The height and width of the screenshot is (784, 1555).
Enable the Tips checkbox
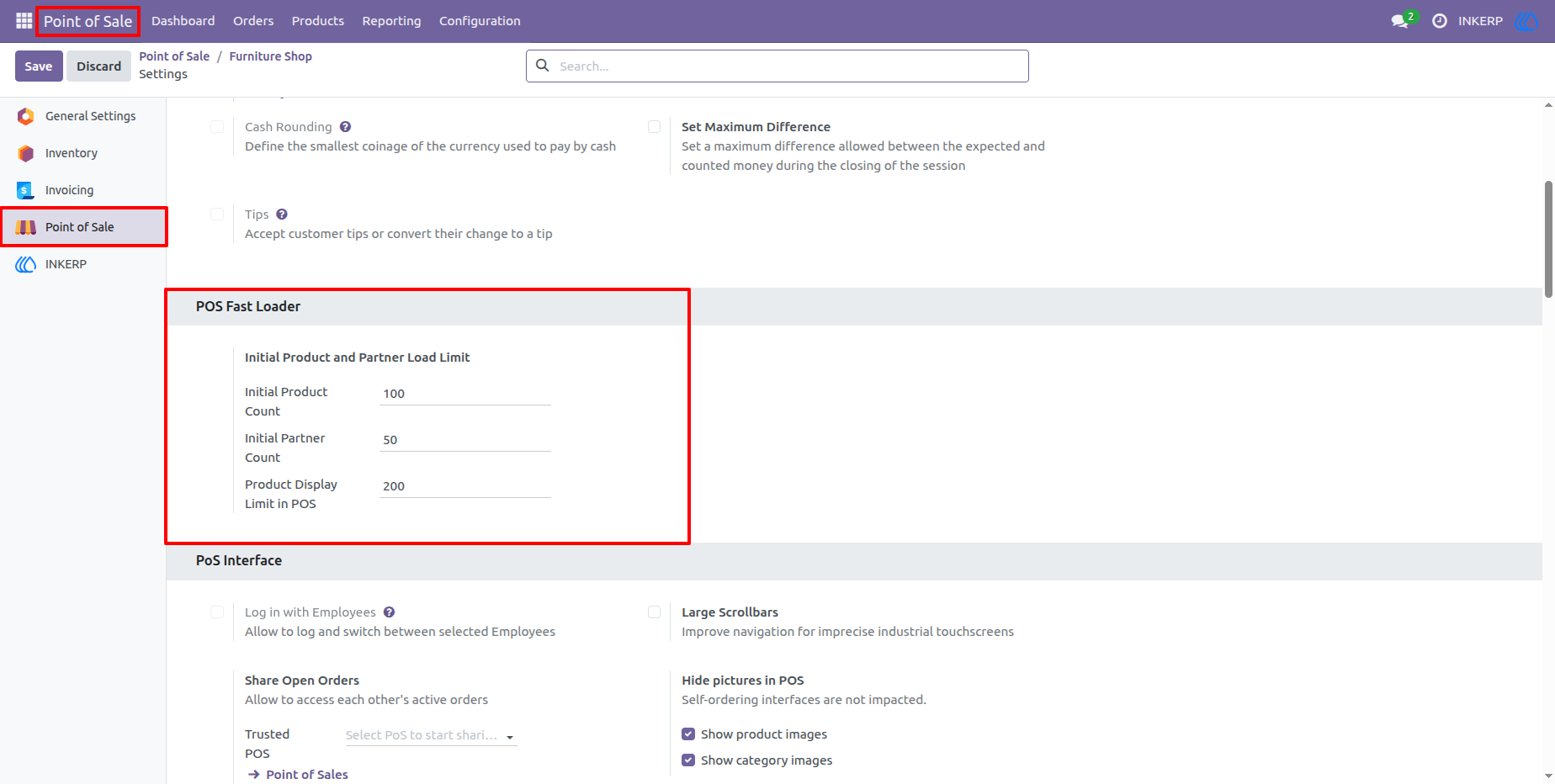click(x=217, y=215)
